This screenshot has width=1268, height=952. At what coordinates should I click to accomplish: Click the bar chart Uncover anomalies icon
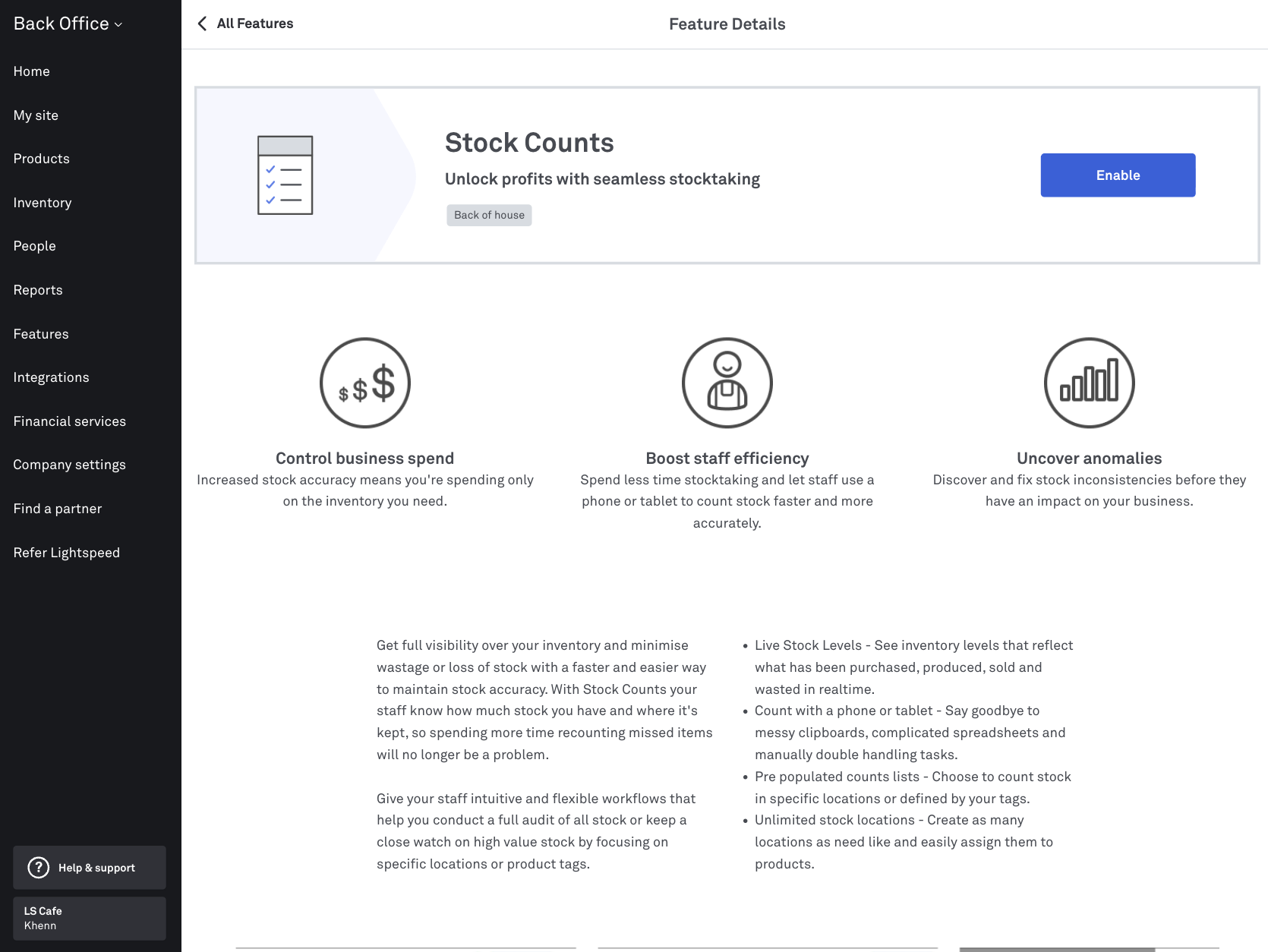click(1090, 383)
